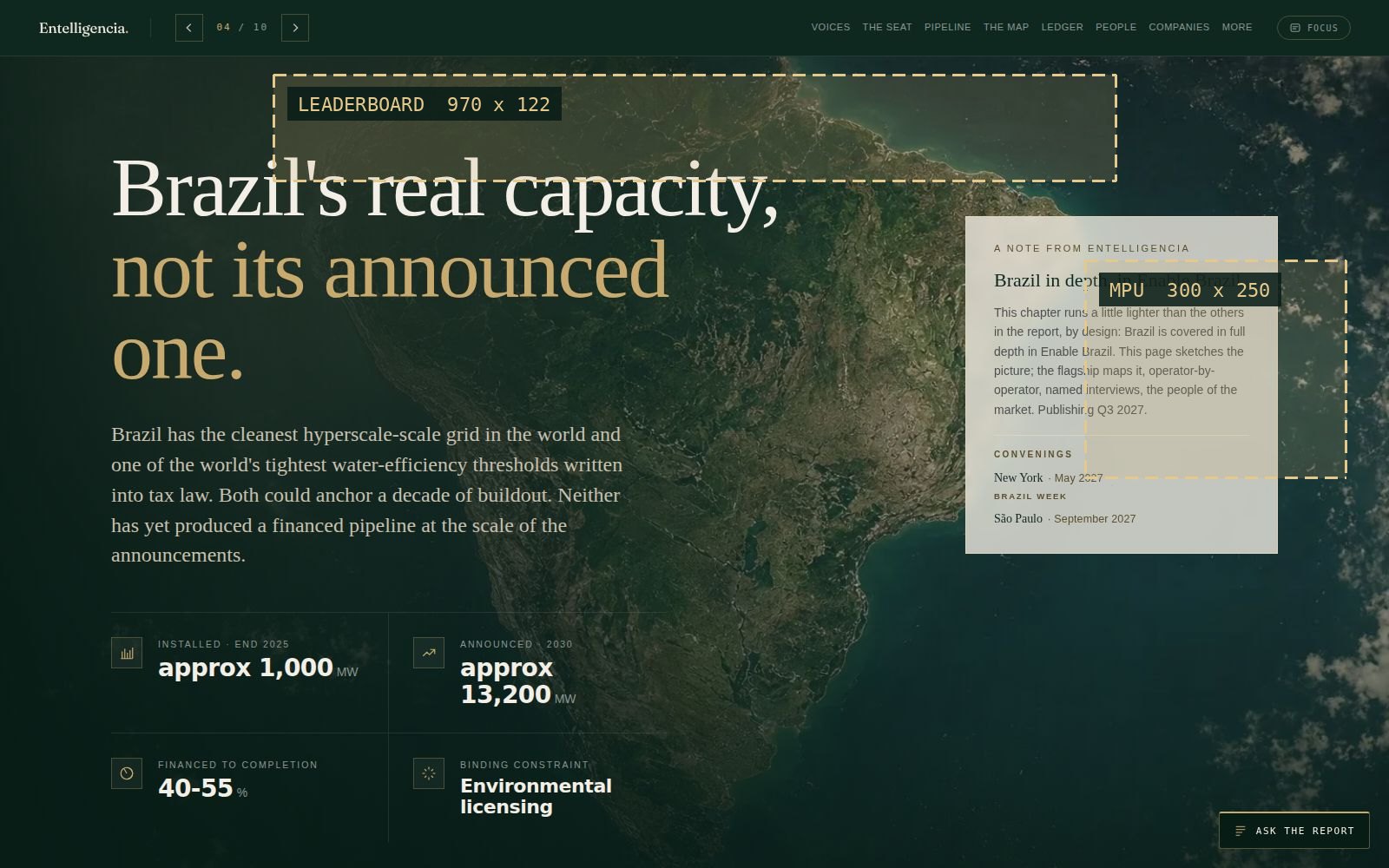Open the Ask The Report button

(x=1294, y=831)
